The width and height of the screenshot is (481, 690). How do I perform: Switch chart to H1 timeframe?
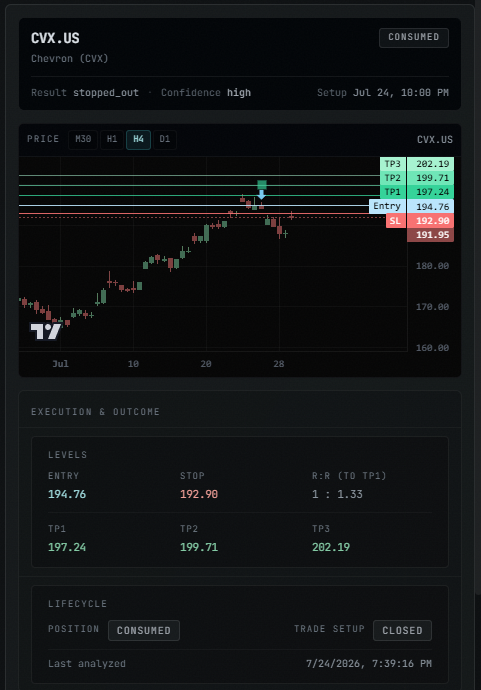click(x=112, y=139)
